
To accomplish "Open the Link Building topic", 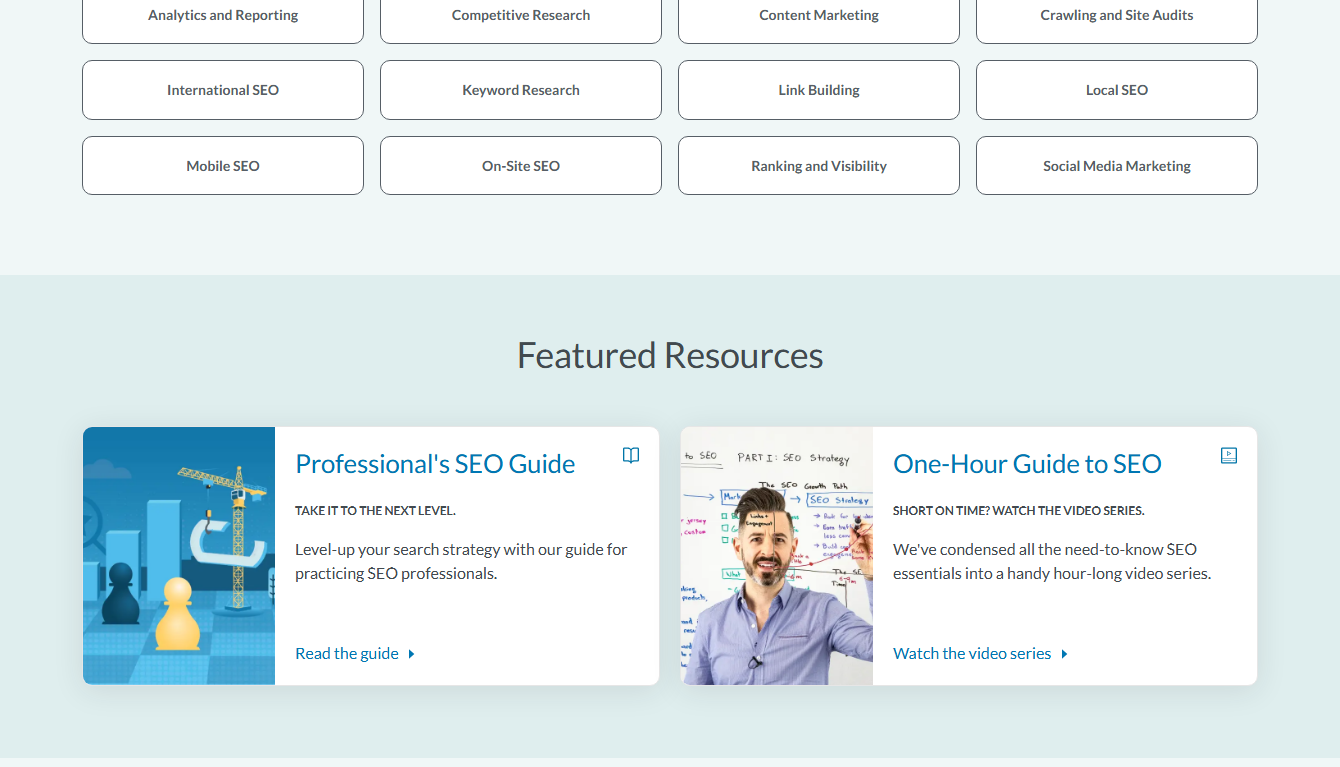I will click(x=819, y=90).
